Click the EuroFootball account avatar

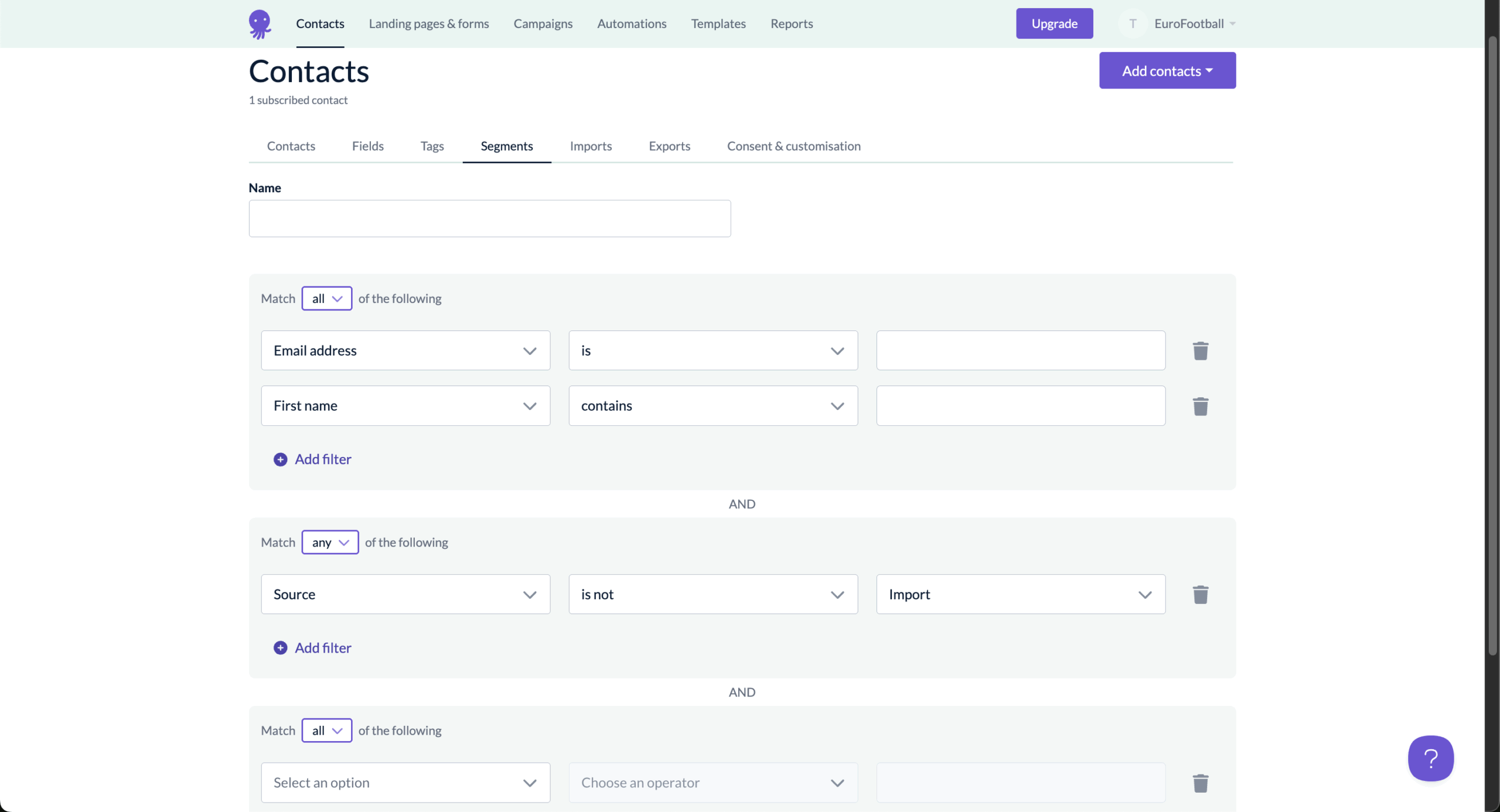(1133, 23)
